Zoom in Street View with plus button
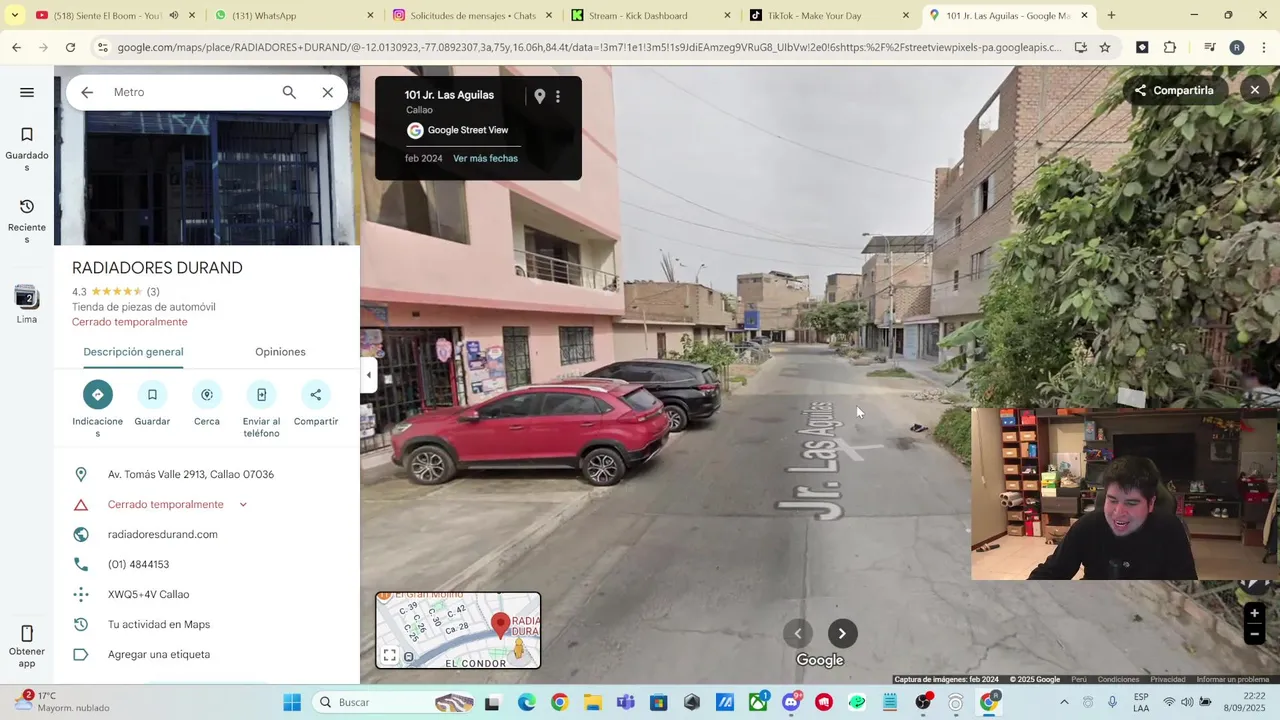This screenshot has width=1280, height=720. click(x=1254, y=614)
